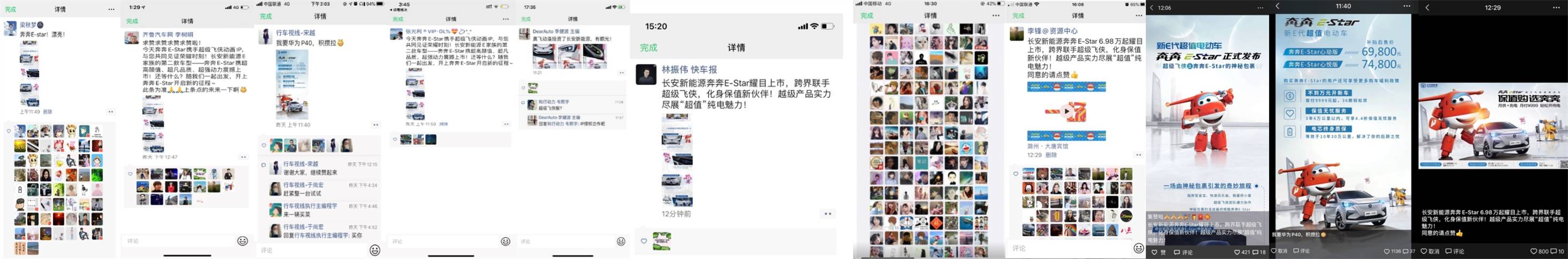This screenshot has height=259, width=1568.
Task: Open 滁州·大唐宾馆 location link
Action: pyautogui.click(x=1048, y=146)
